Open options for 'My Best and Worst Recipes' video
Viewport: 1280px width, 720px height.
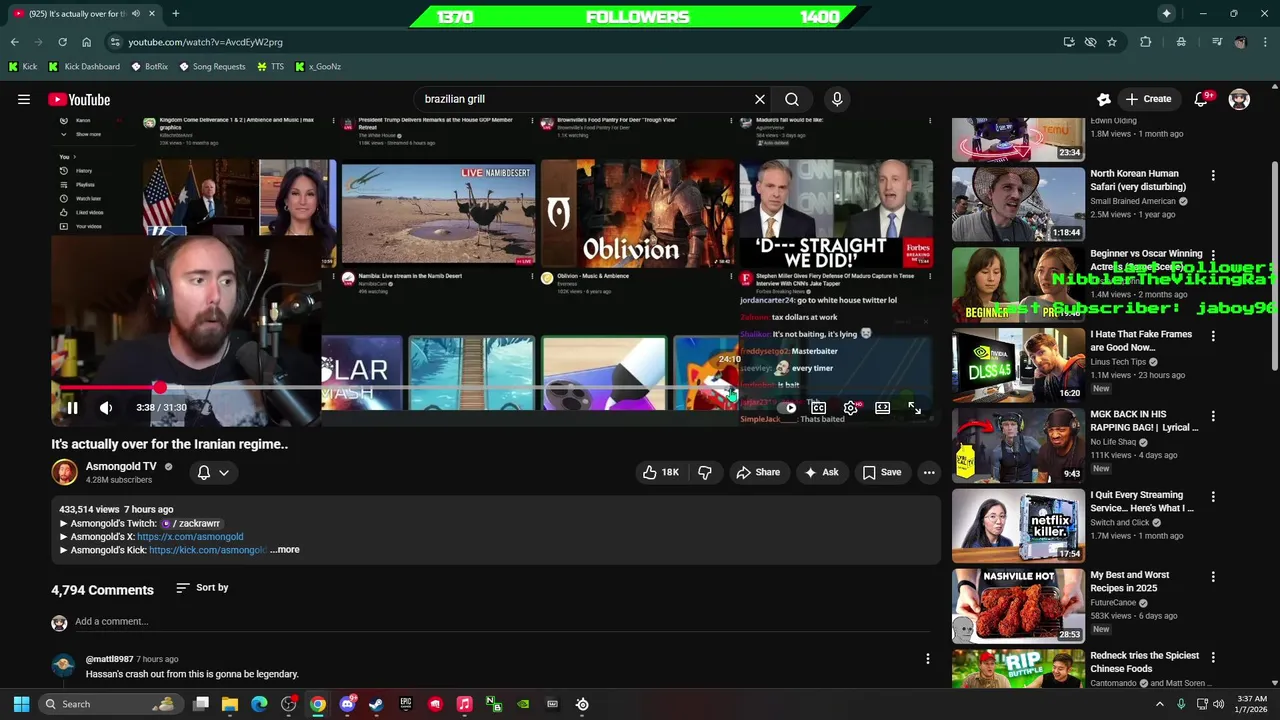(x=1213, y=577)
